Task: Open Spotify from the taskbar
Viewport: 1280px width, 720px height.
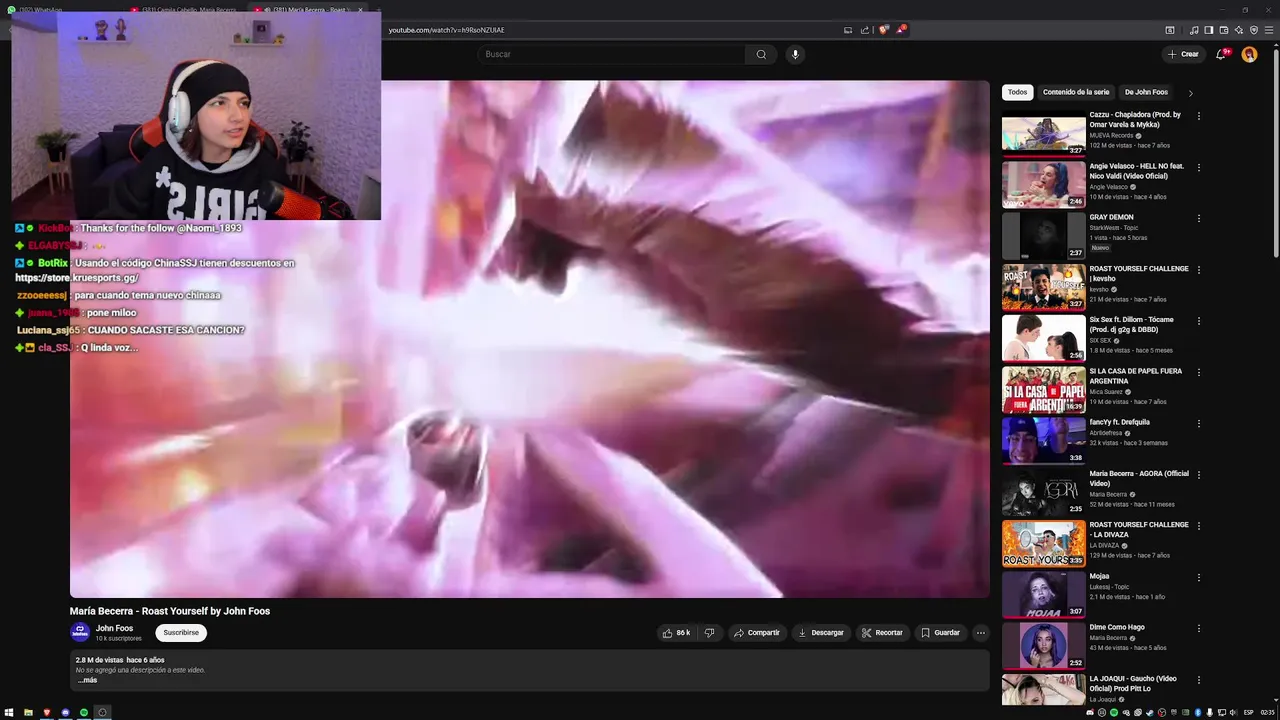Action: pos(84,712)
